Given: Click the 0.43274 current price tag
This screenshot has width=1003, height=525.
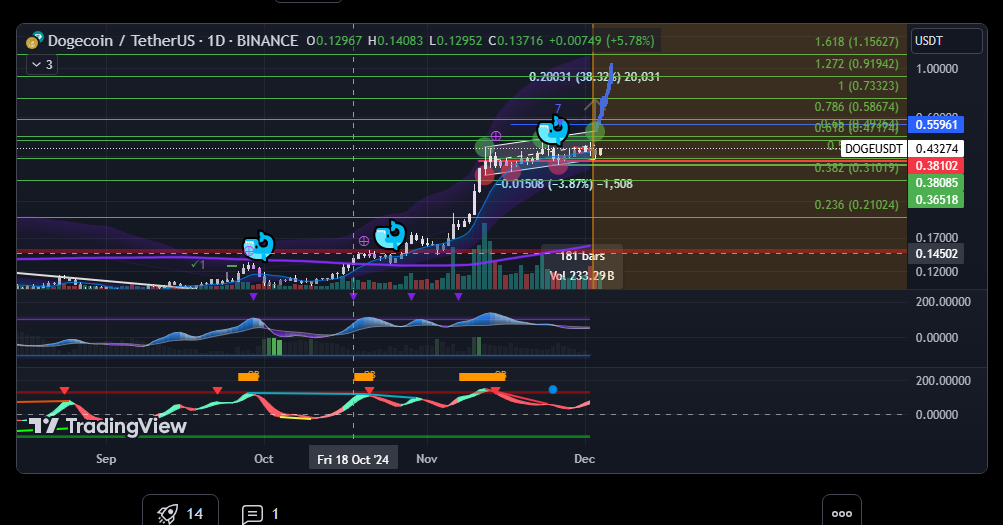Looking at the screenshot, I should 936,149.
